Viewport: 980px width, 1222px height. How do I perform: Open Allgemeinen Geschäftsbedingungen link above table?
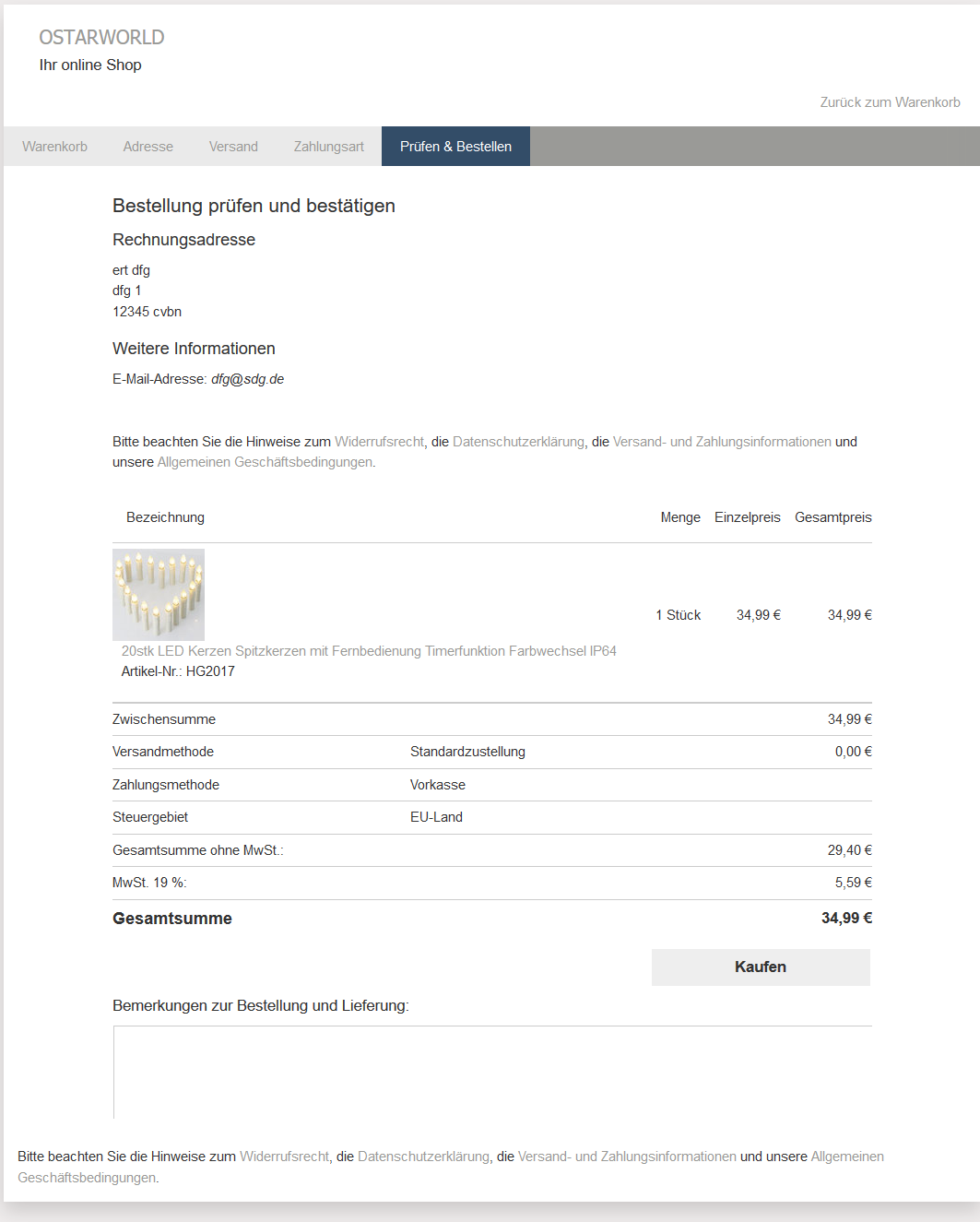(265, 462)
